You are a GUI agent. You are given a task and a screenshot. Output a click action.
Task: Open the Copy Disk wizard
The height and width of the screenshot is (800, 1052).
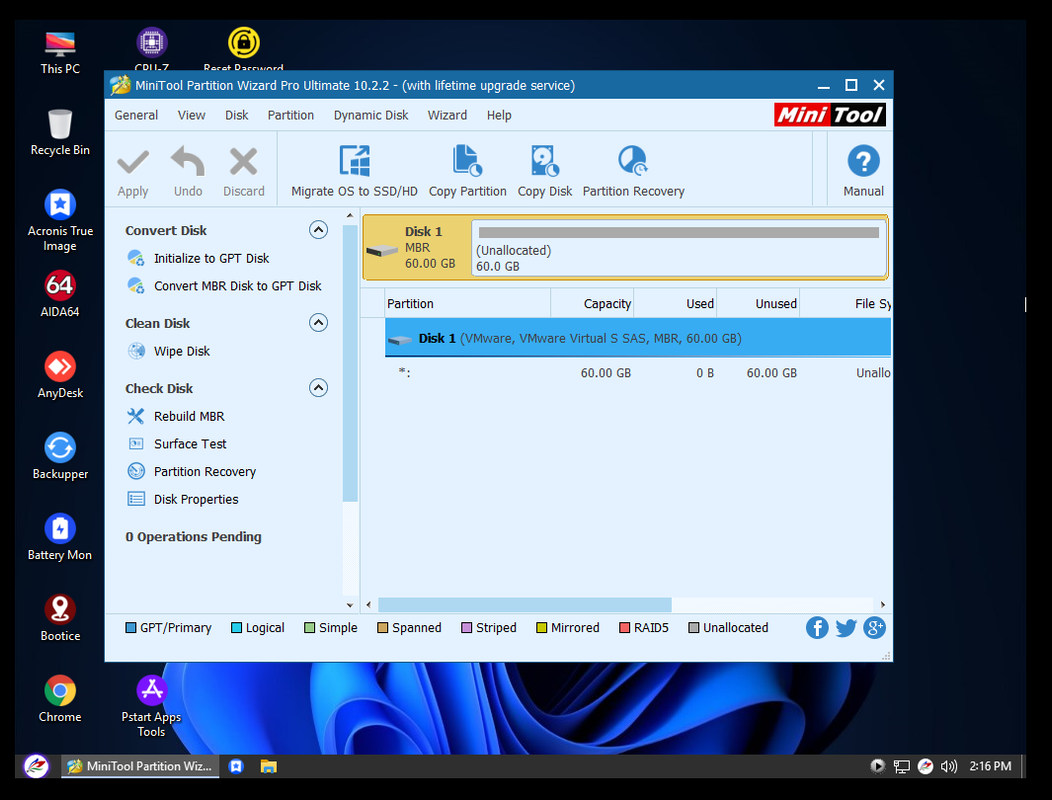point(545,171)
